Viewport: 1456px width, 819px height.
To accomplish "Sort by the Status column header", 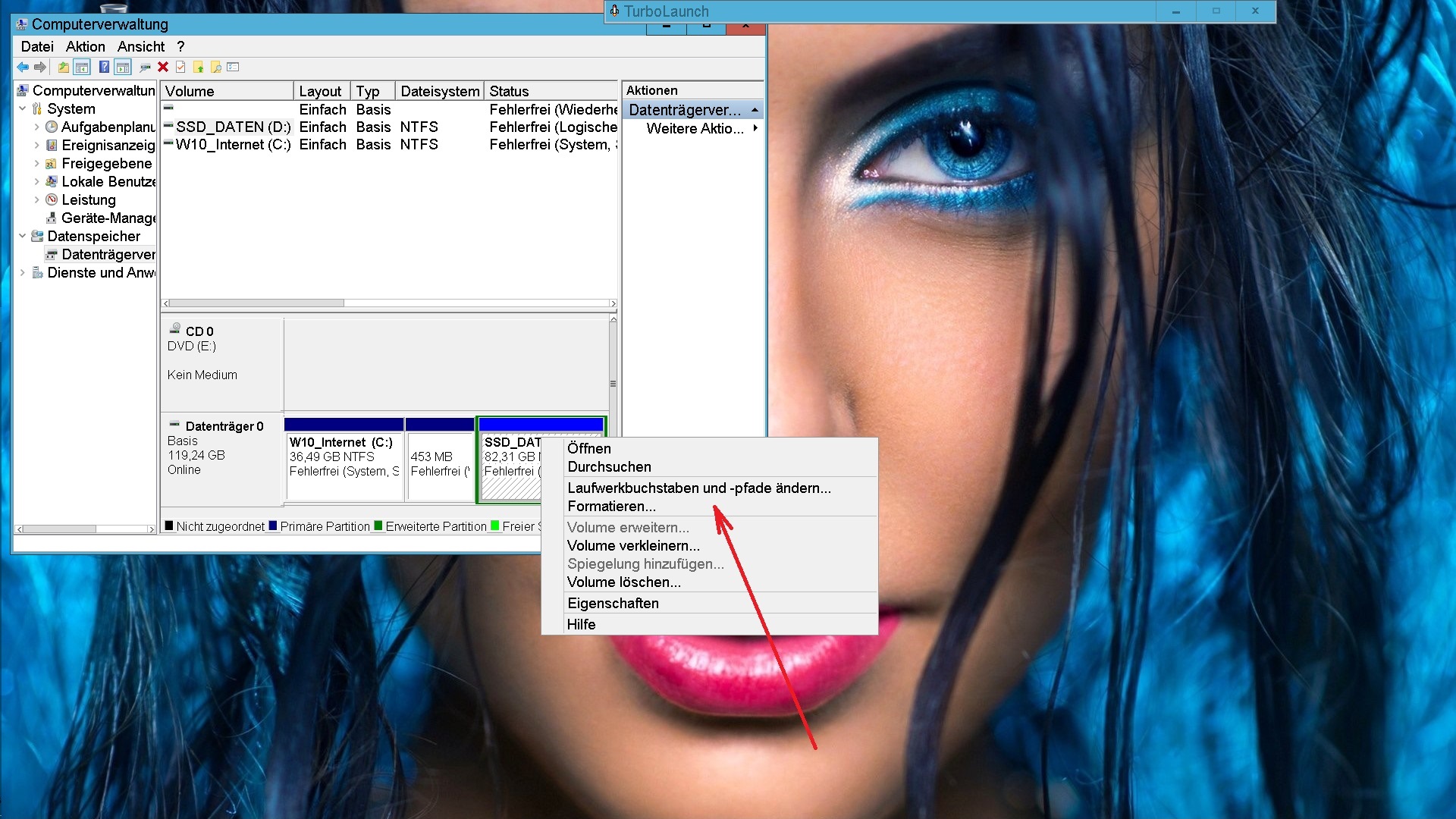I will (x=551, y=91).
